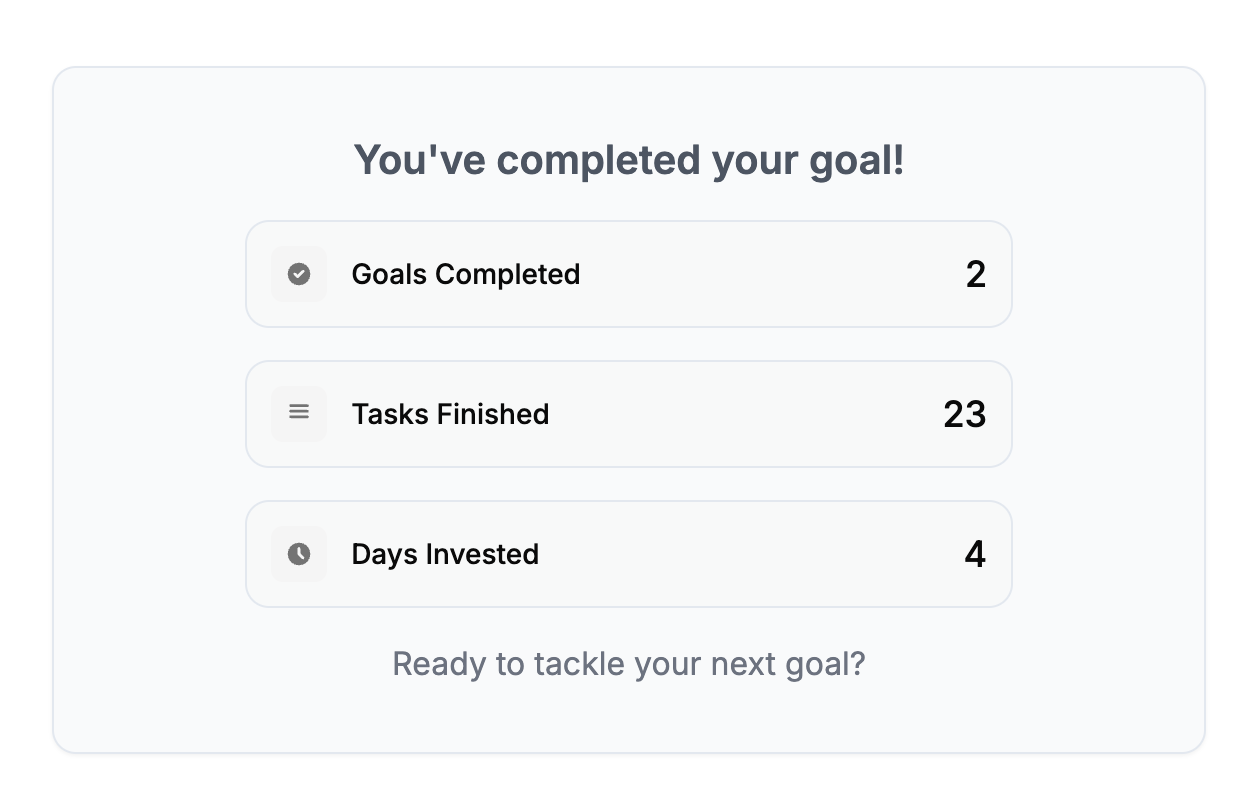Click the gap between Goals and Tasks rows
The image size is (1254, 806).
pos(628,344)
